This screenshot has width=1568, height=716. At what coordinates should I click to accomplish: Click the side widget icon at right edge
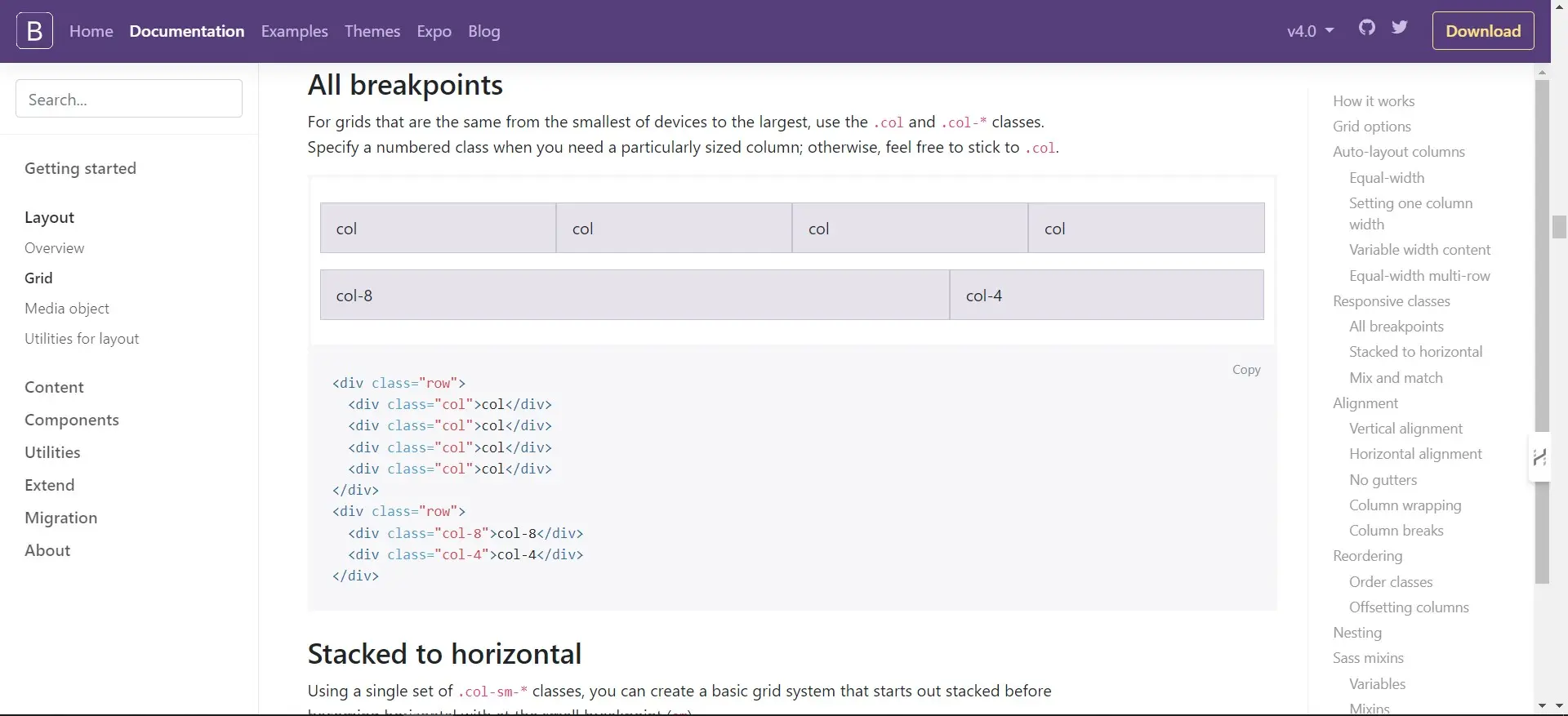[1539, 458]
